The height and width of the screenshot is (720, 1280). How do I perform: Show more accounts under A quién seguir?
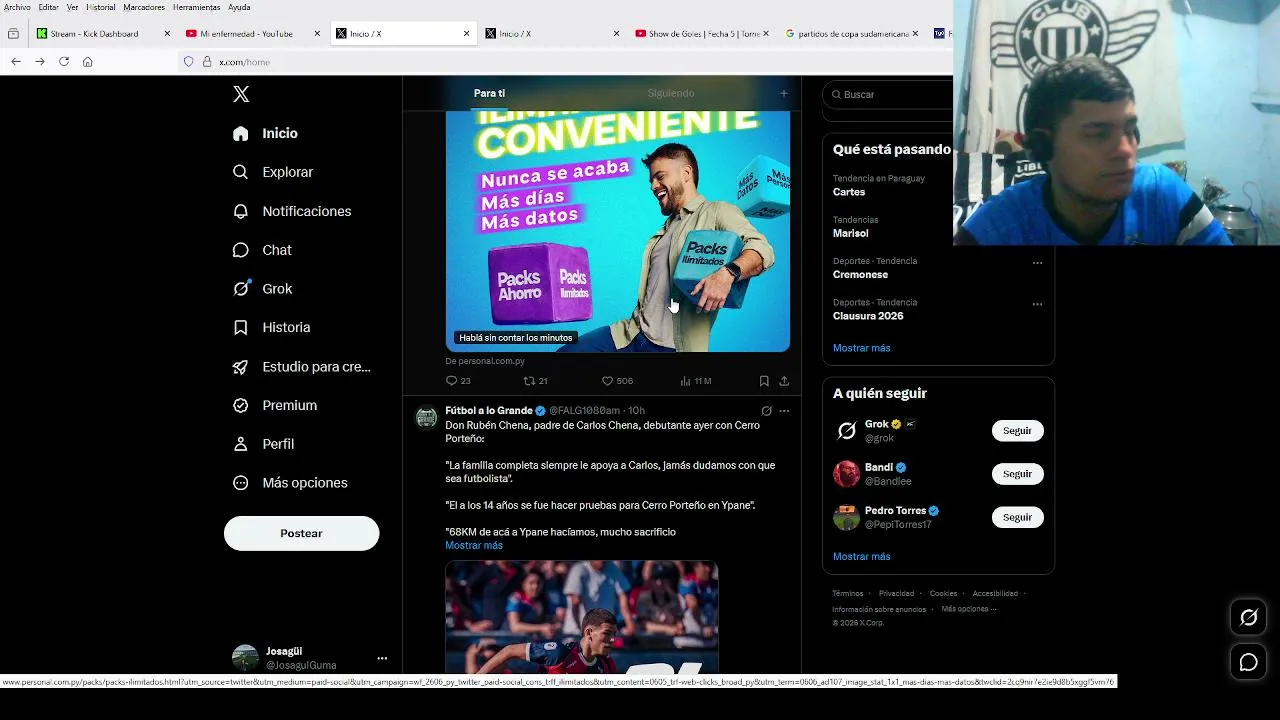861,556
